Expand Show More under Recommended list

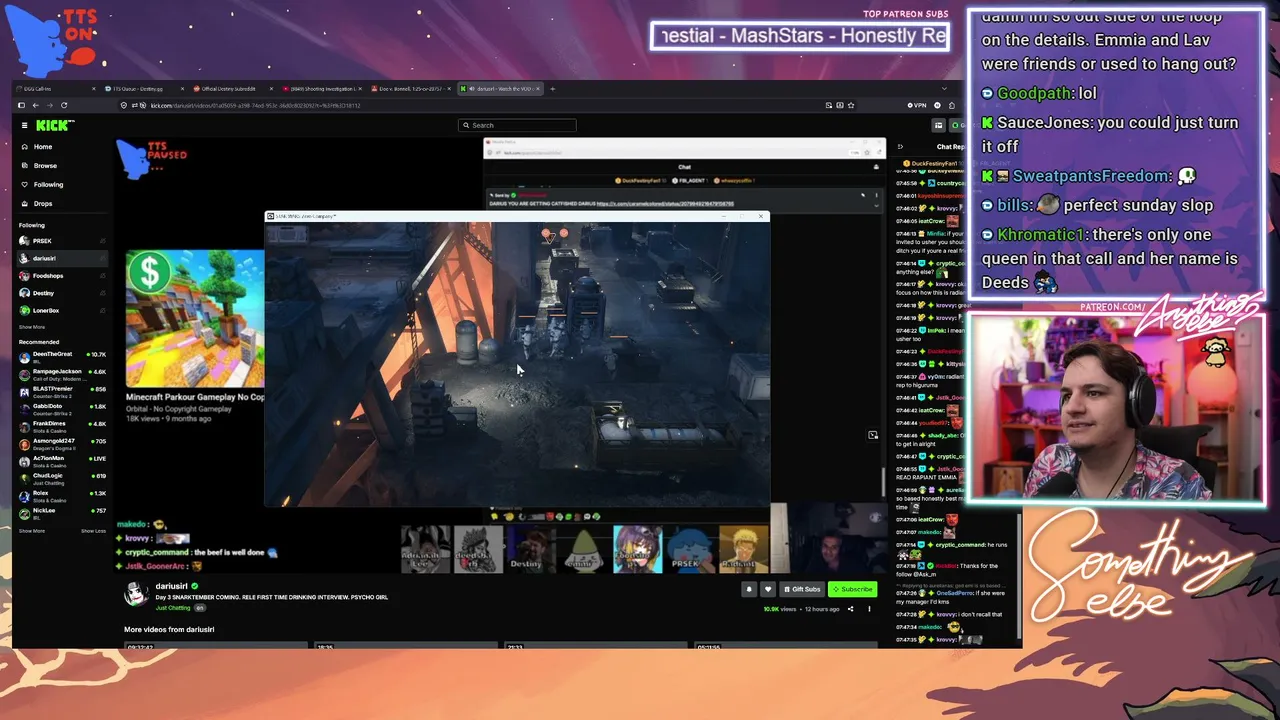pyautogui.click(x=31, y=531)
